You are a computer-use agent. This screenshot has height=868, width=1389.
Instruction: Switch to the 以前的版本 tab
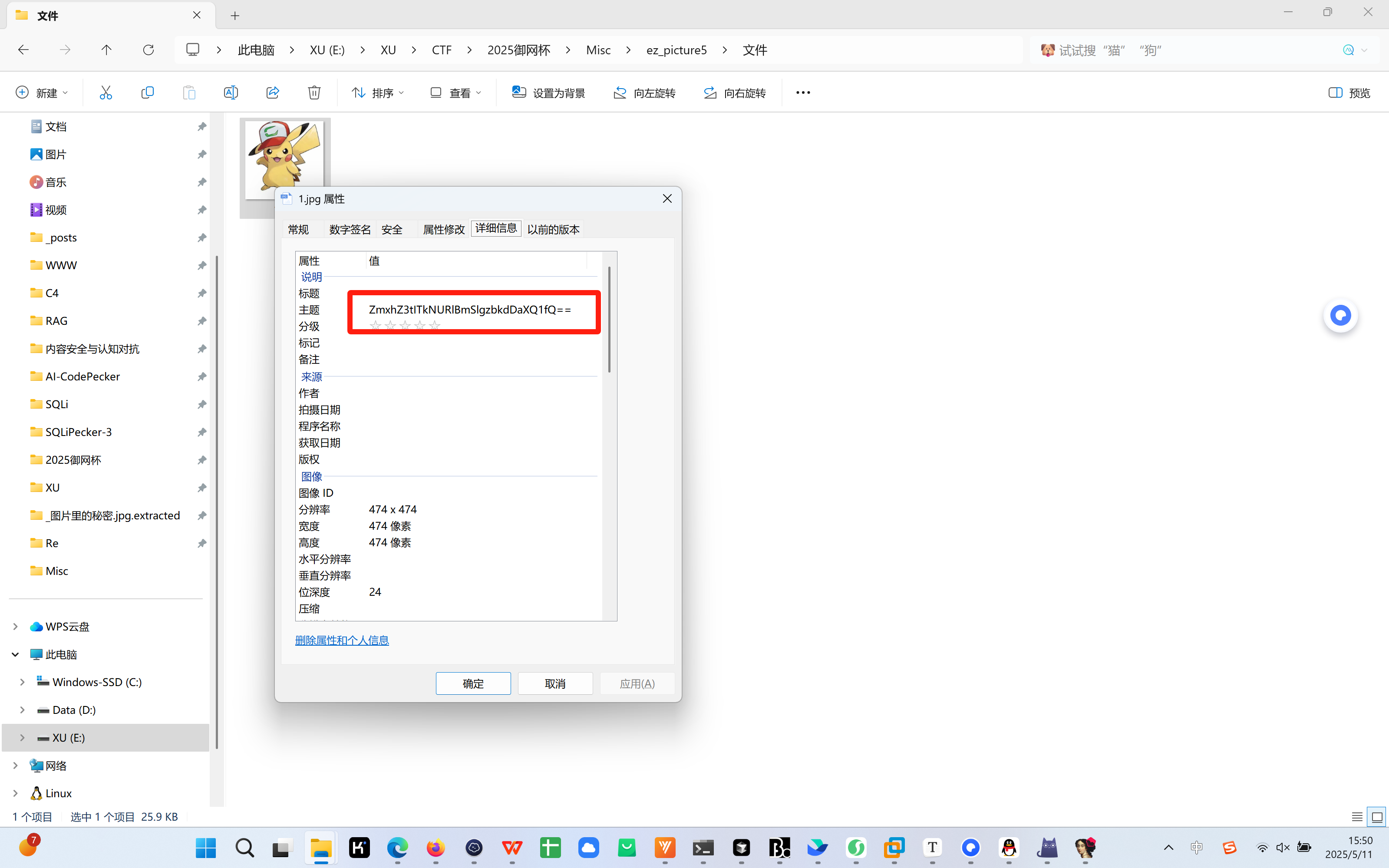553,229
